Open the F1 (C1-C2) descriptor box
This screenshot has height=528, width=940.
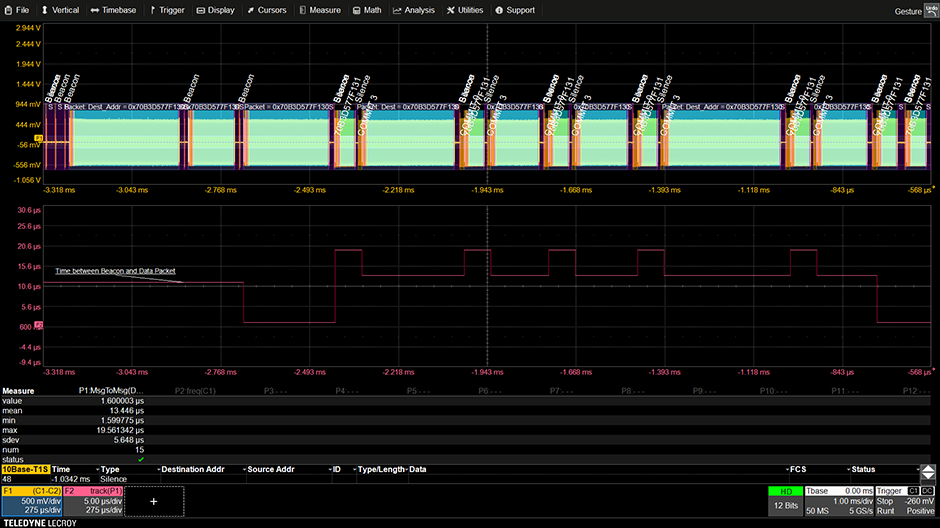[31, 500]
